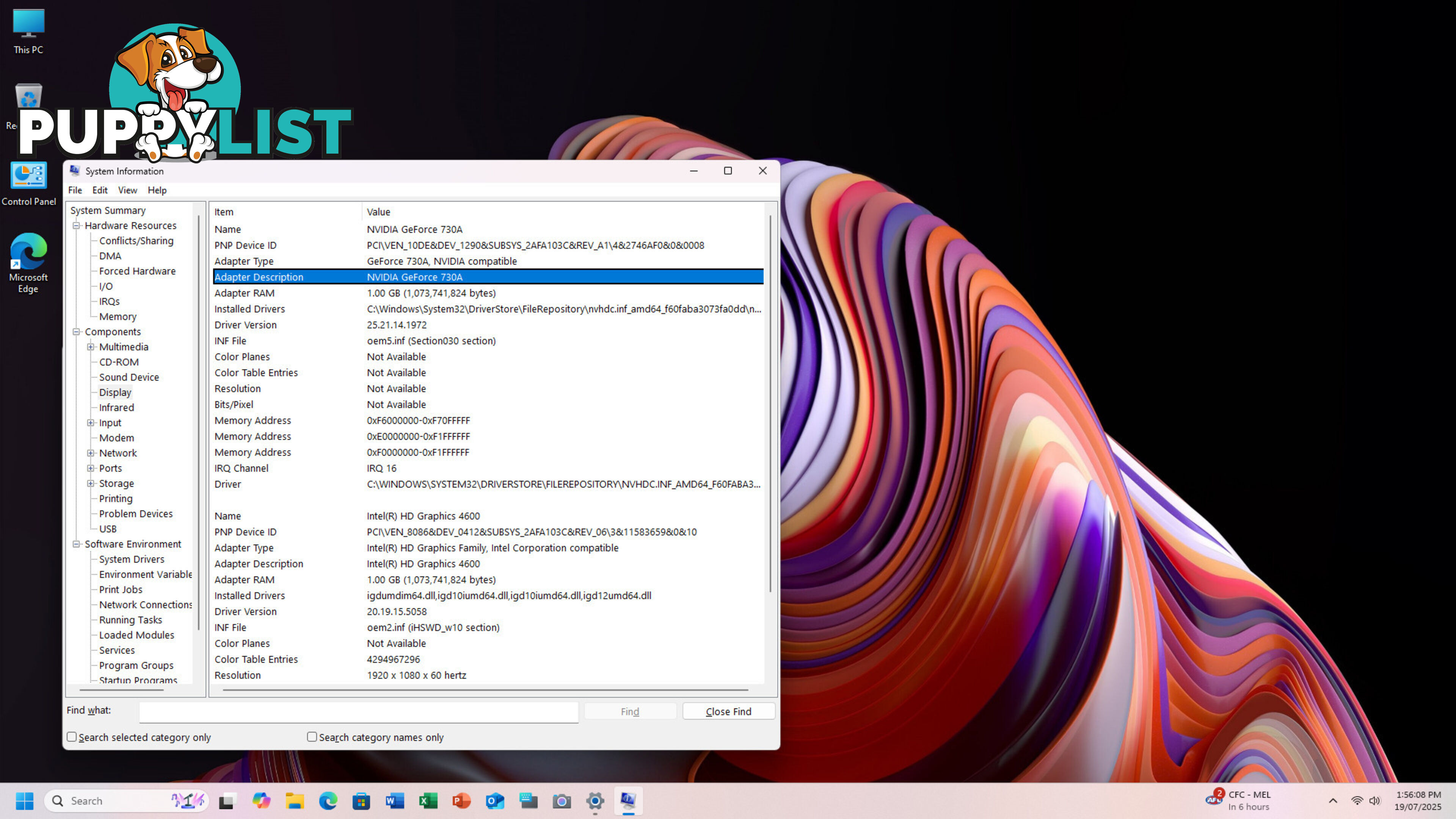
Task: Open clock and date in taskbar
Action: [x=1418, y=800]
